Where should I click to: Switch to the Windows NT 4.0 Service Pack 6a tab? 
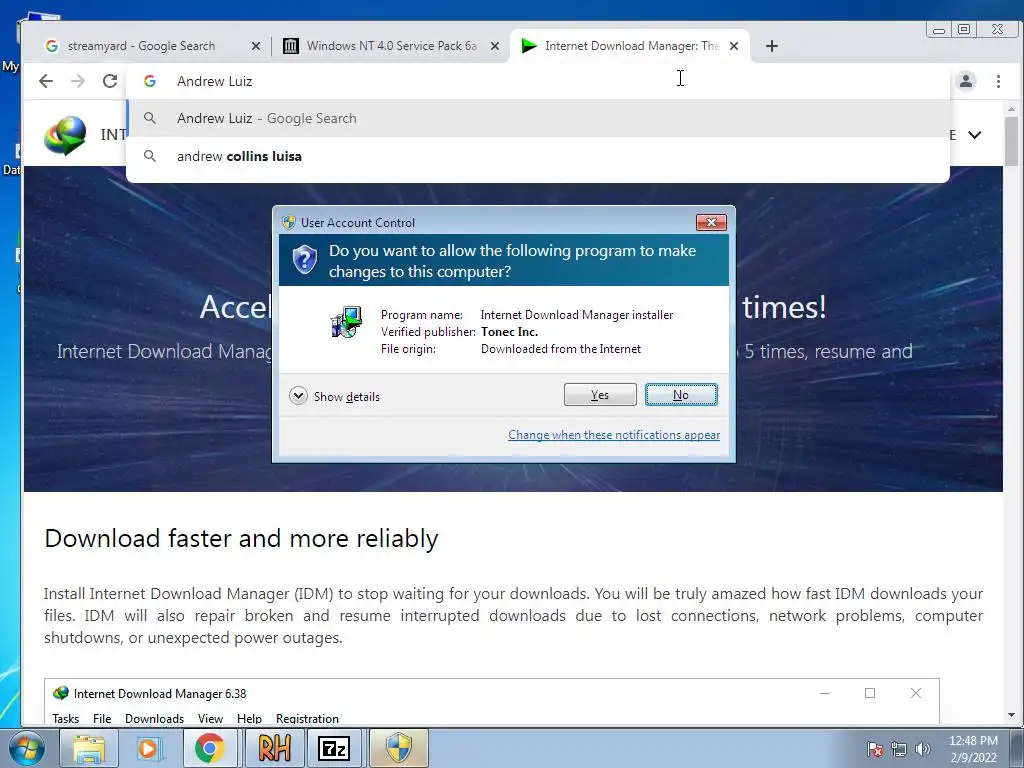click(391, 46)
